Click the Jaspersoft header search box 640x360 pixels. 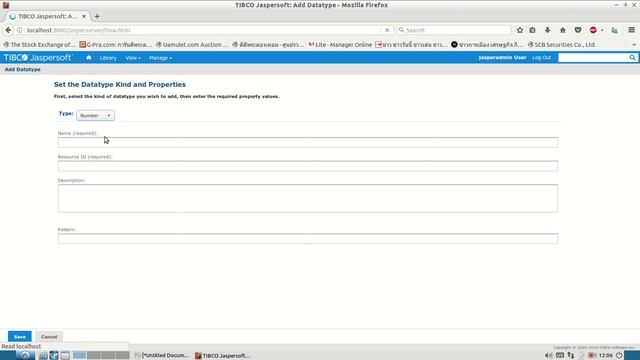(593, 58)
